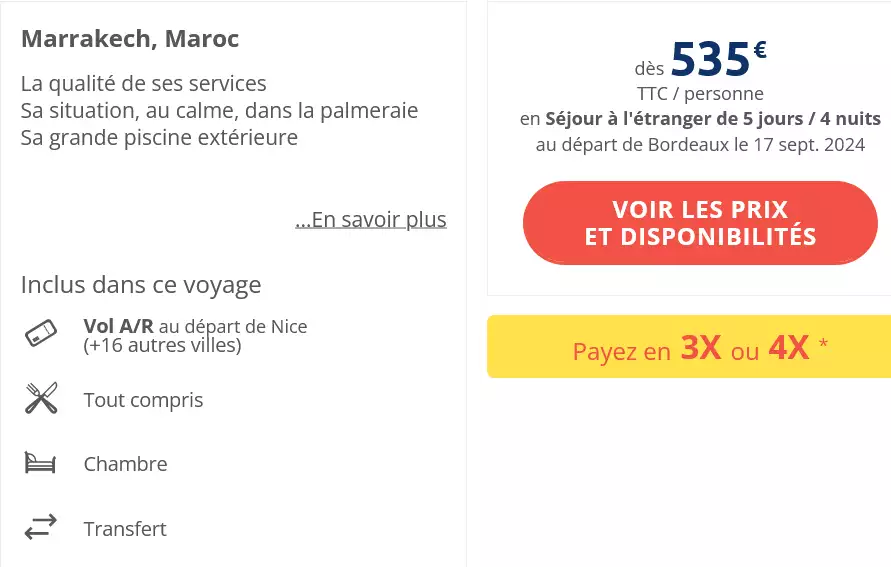Click the Séjour à l'étranger duration text

(x=713, y=119)
